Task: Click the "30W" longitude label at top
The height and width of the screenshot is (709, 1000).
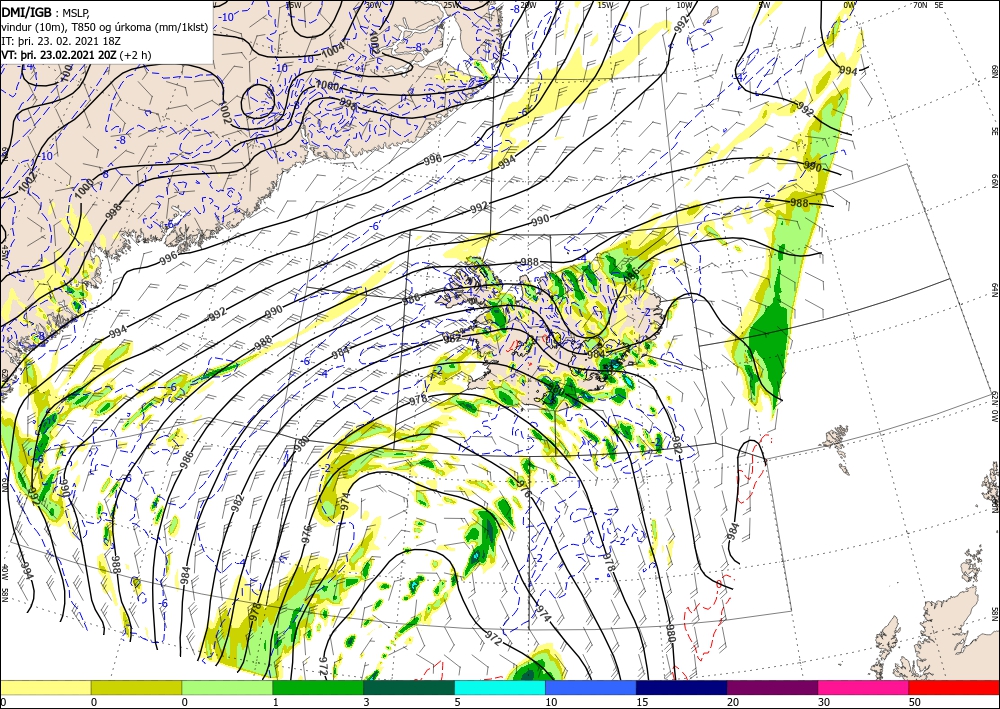Action: [x=374, y=6]
